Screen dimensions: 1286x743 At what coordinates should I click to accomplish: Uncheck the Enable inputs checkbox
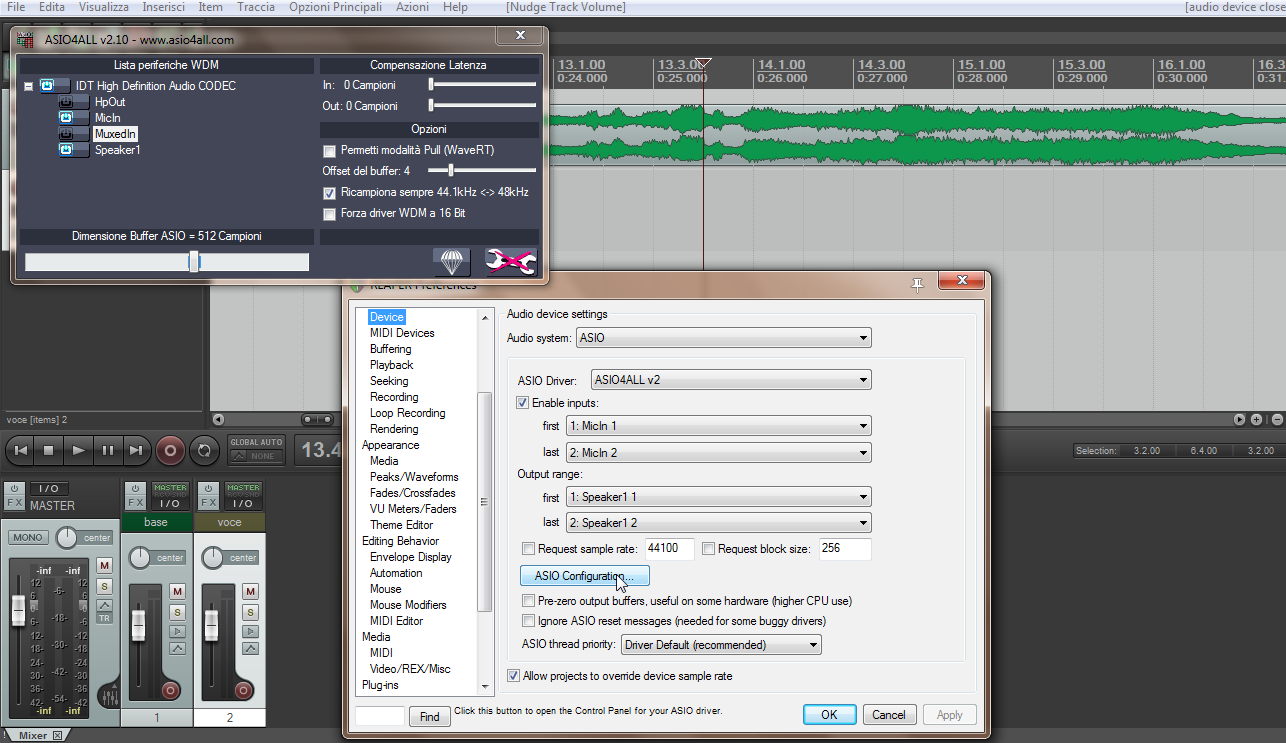click(523, 402)
